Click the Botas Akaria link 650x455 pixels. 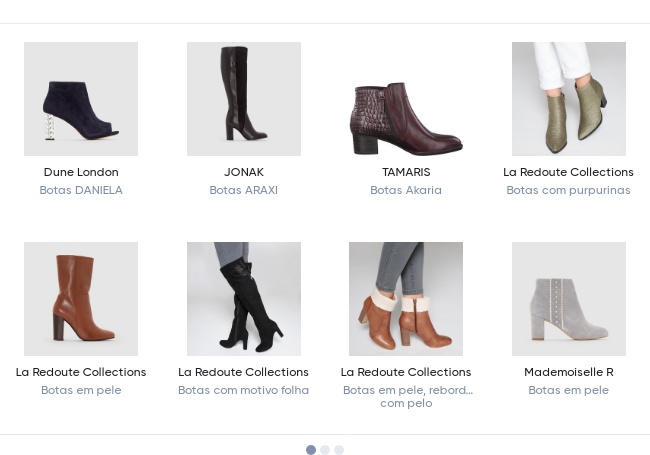point(406,190)
